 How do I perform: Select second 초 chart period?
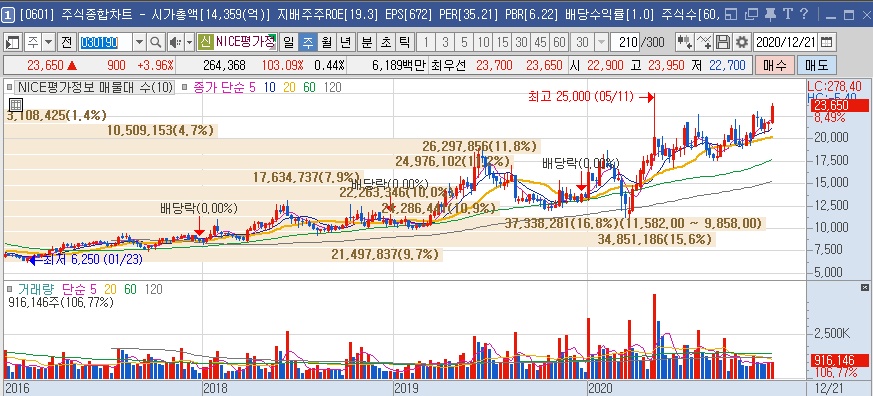[385, 42]
